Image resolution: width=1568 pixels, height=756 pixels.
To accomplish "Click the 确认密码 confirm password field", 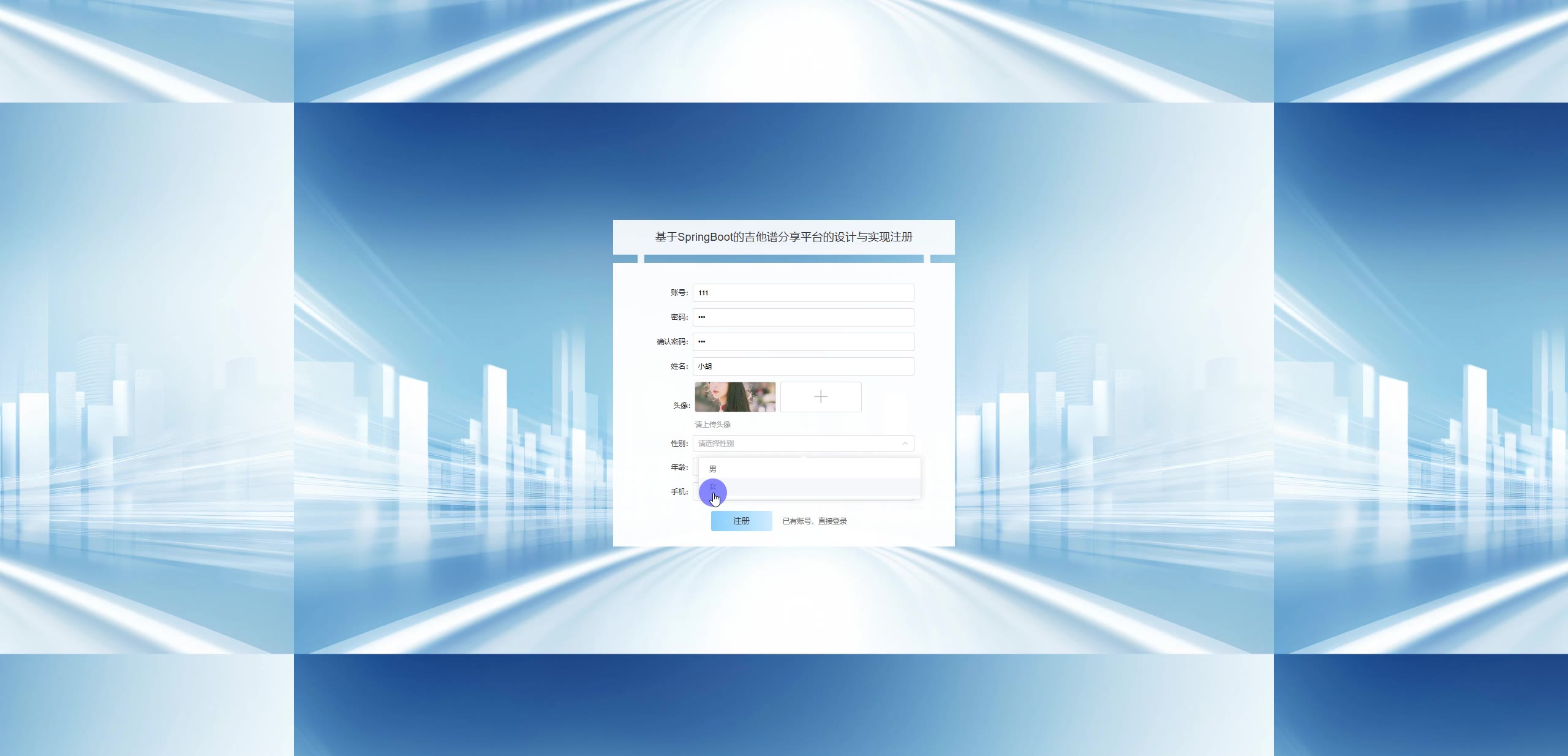I will 803,342.
